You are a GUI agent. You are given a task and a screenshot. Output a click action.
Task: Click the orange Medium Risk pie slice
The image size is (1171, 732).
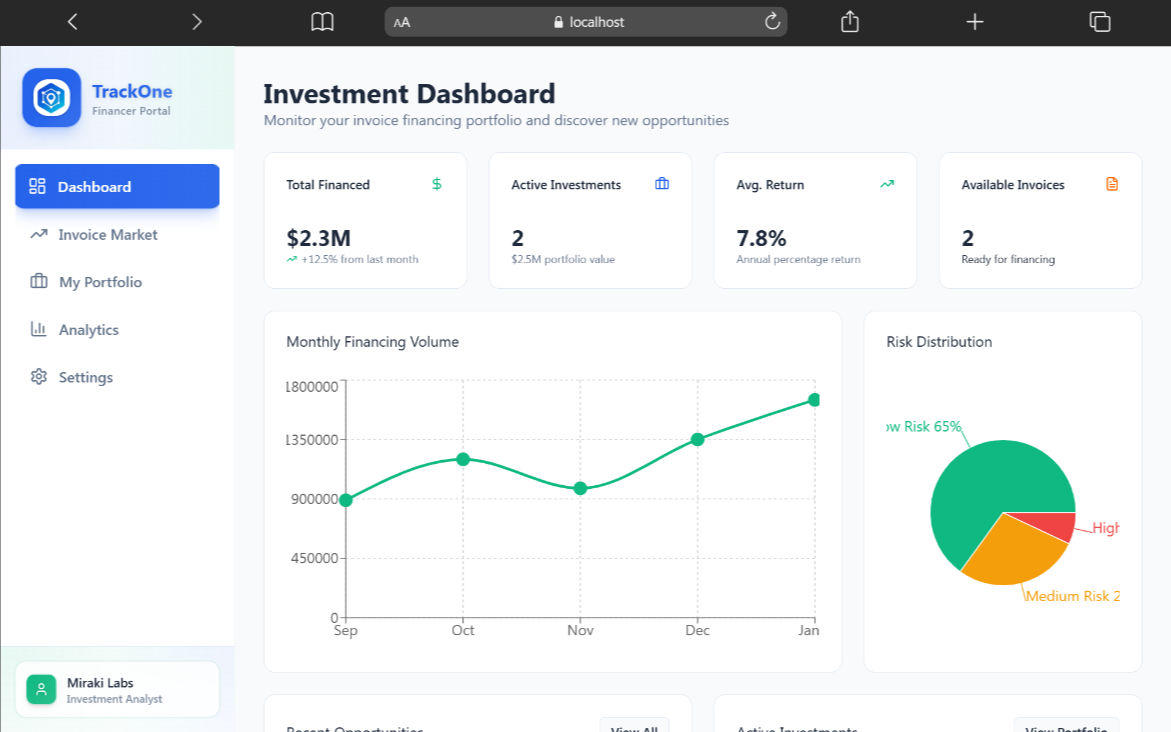[1010, 550]
